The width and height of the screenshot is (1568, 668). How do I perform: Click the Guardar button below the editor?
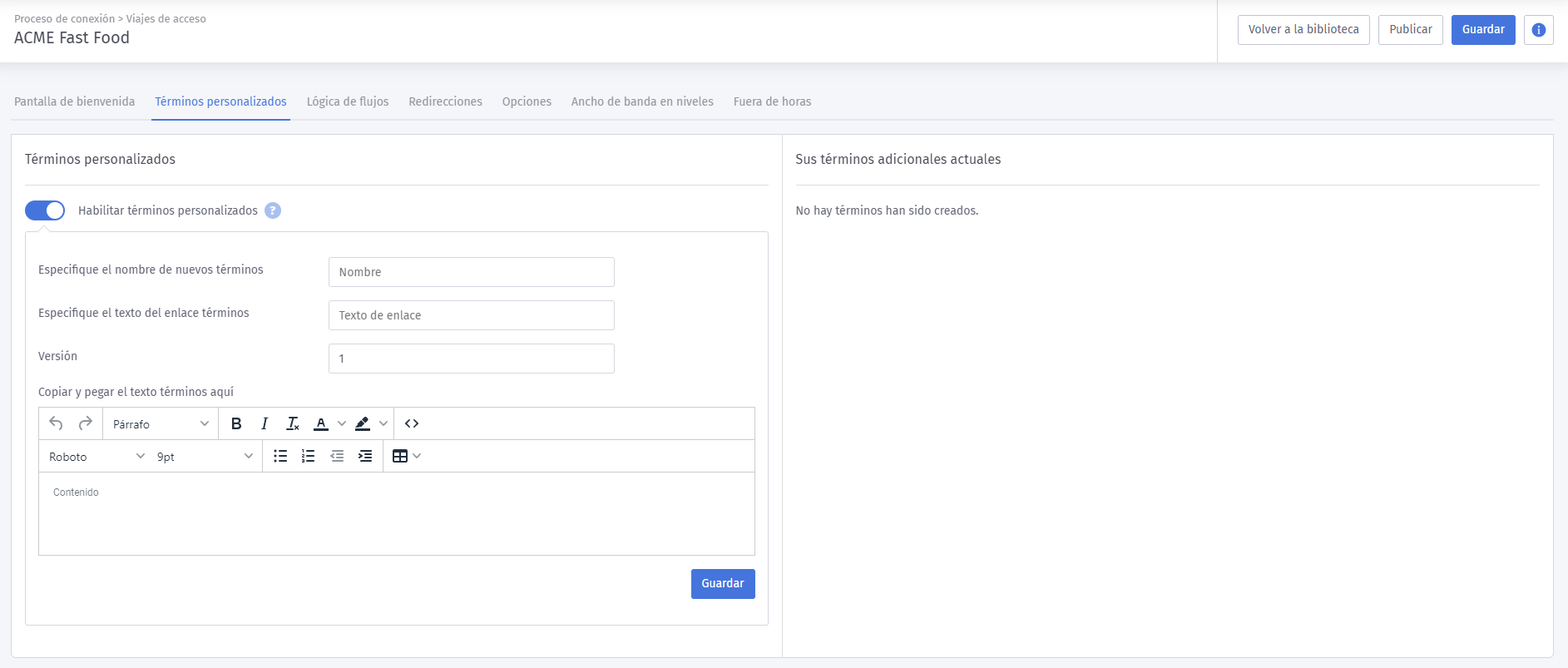723,584
